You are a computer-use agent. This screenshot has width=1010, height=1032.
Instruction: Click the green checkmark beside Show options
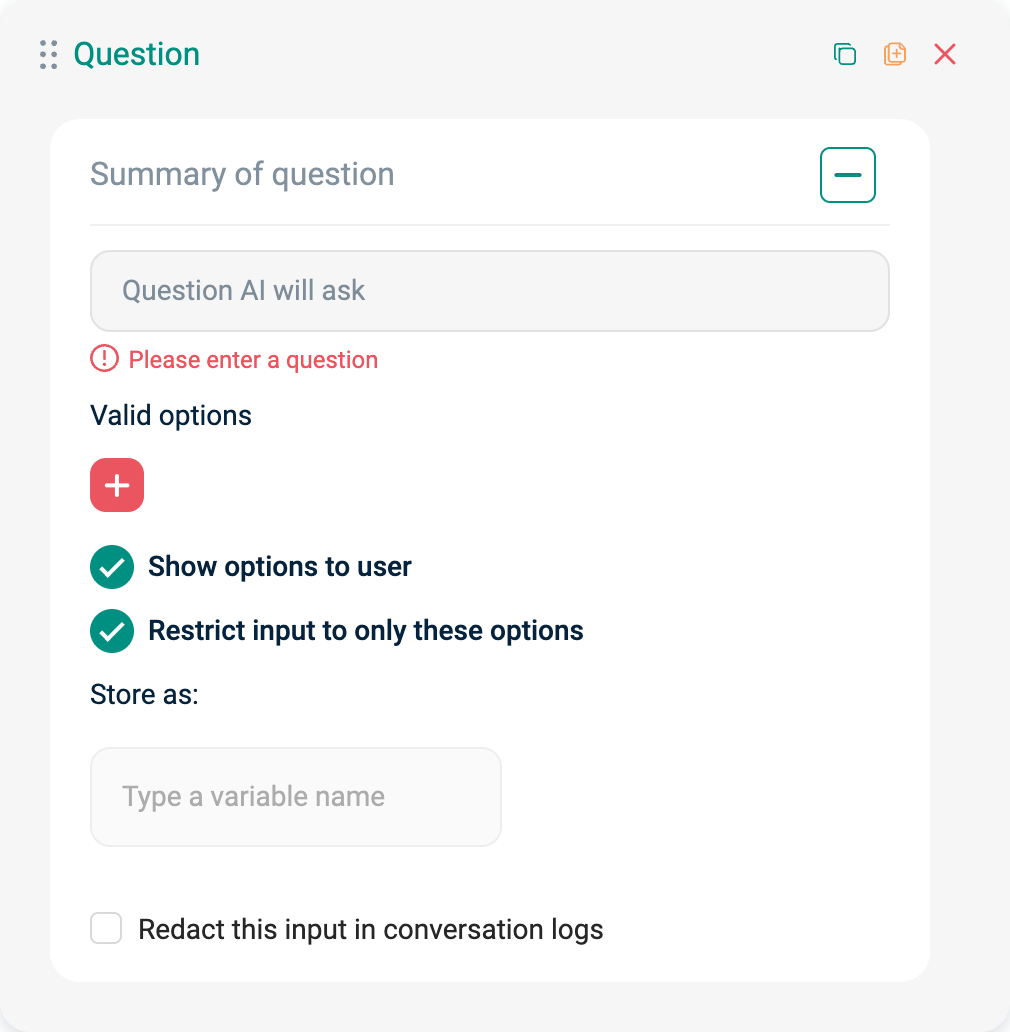coord(111,567)
